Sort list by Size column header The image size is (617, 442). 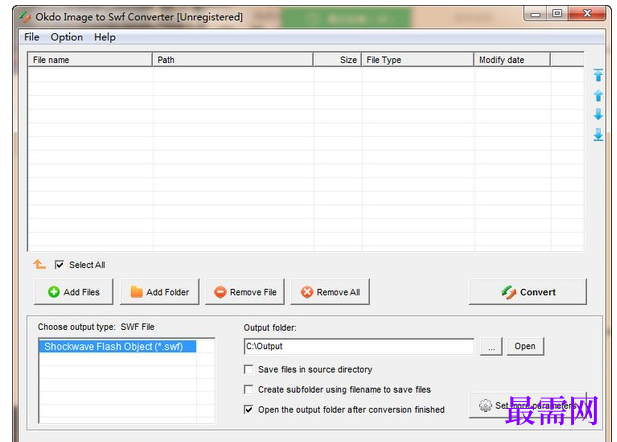(337, 60)
